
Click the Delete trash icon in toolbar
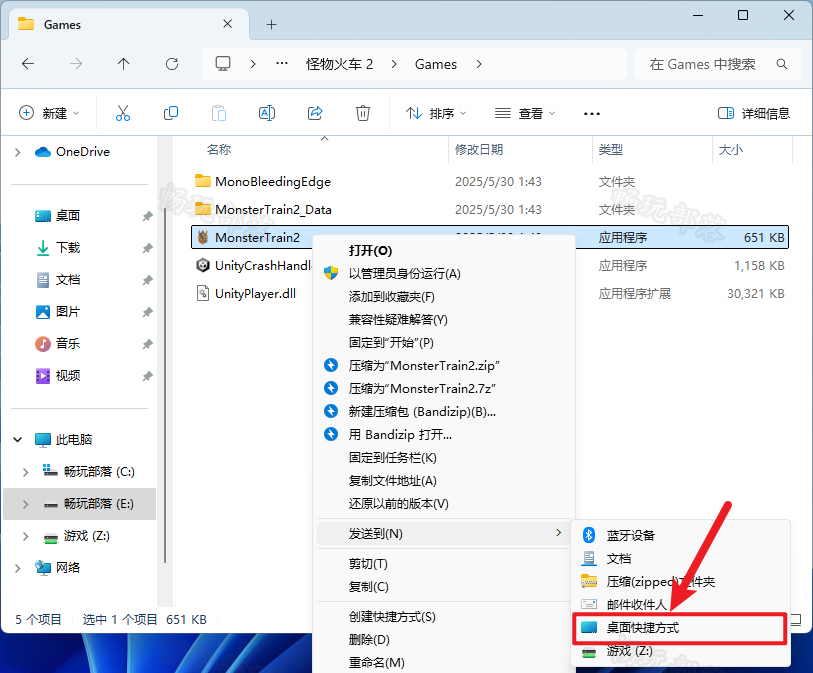[362, 113]
